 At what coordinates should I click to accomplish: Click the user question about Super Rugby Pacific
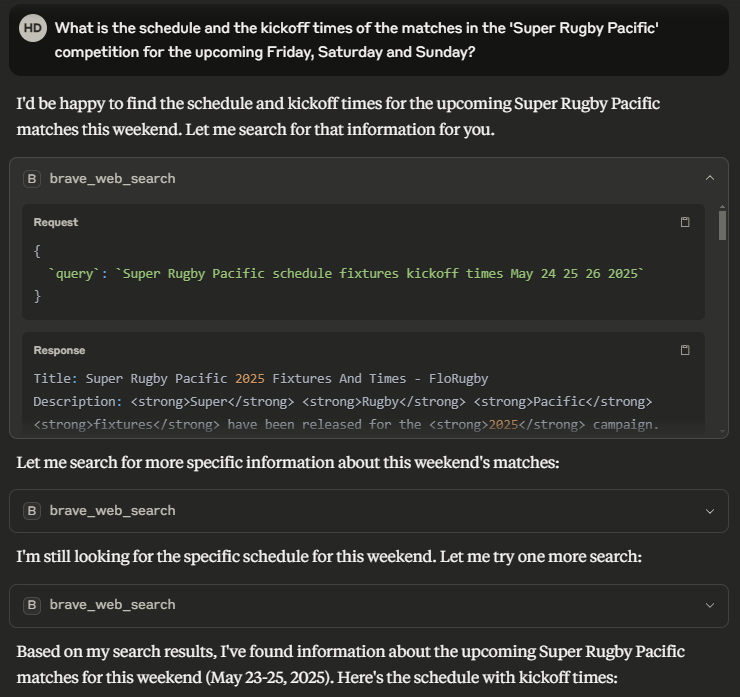[356, 40]
